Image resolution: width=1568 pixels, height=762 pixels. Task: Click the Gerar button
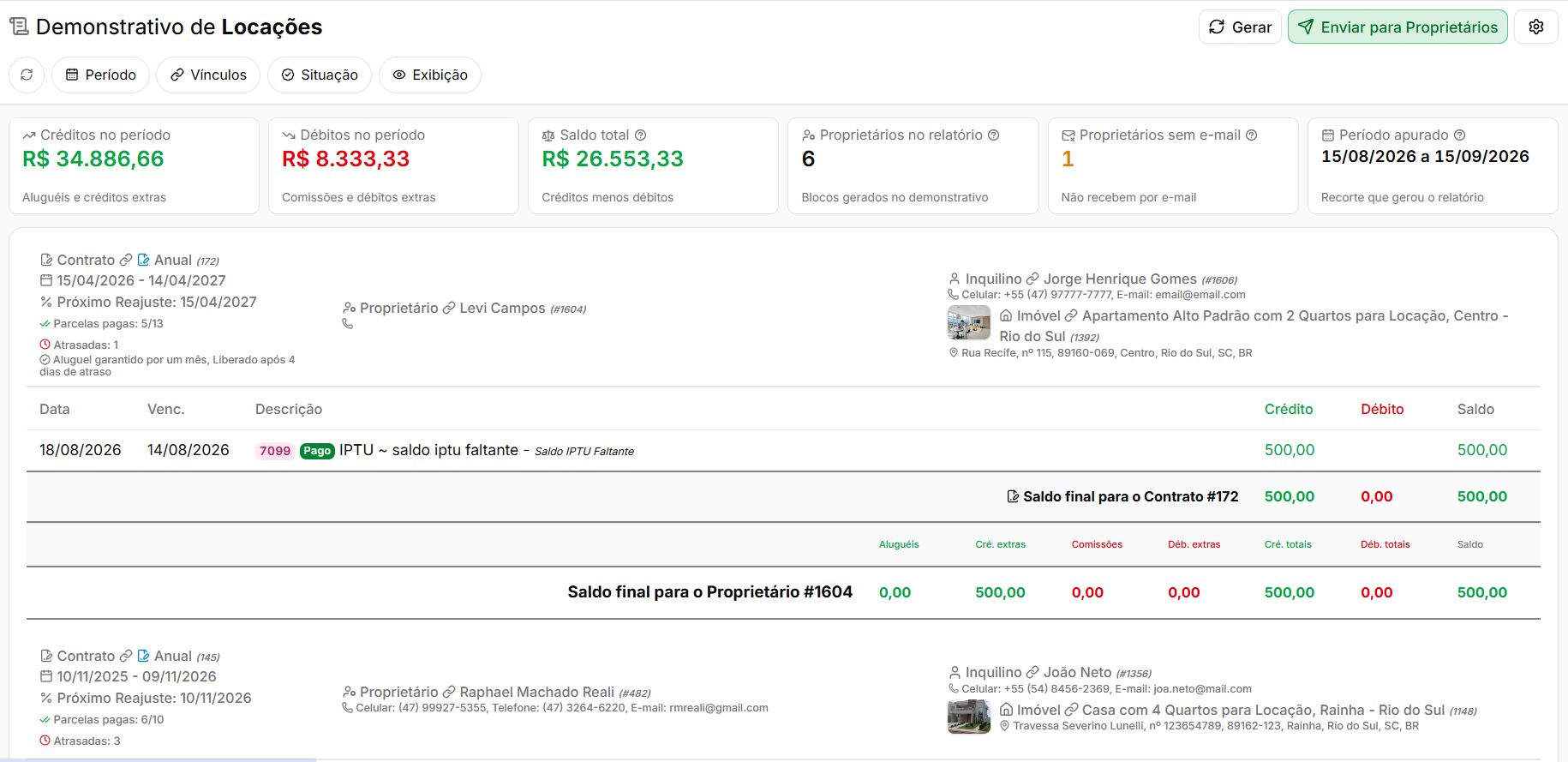point(1240,27)
